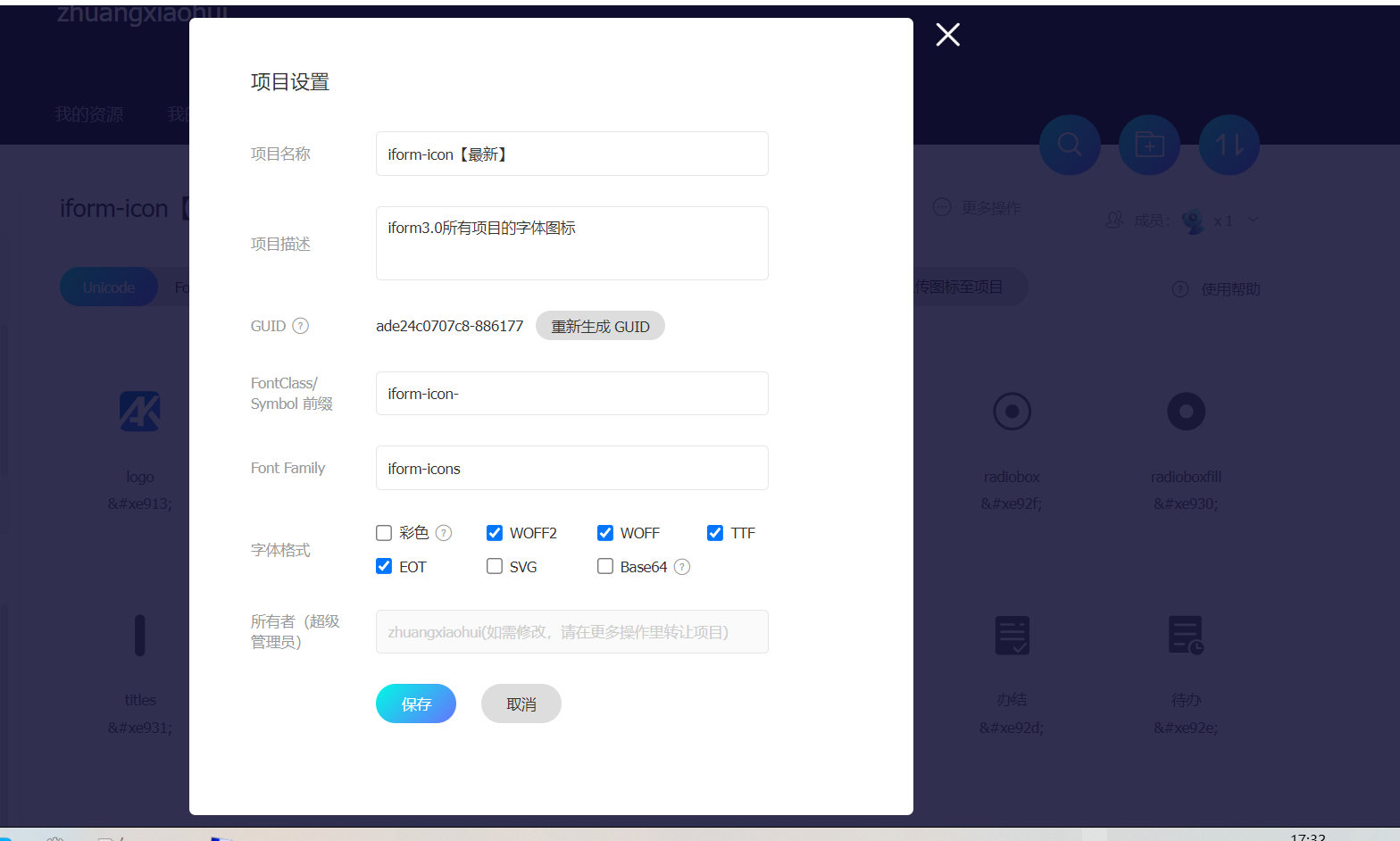Select the radiobox icon
Image resolution: width=1400 pixels, height=841 pixels.
[1012, 412]
